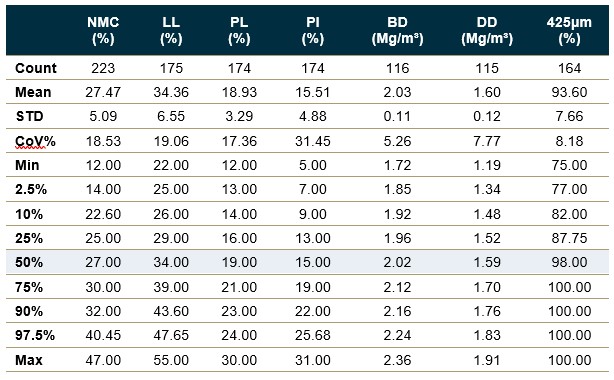Select the LL (%) column header
Screen dimensions: 614x380
(171, 30)
